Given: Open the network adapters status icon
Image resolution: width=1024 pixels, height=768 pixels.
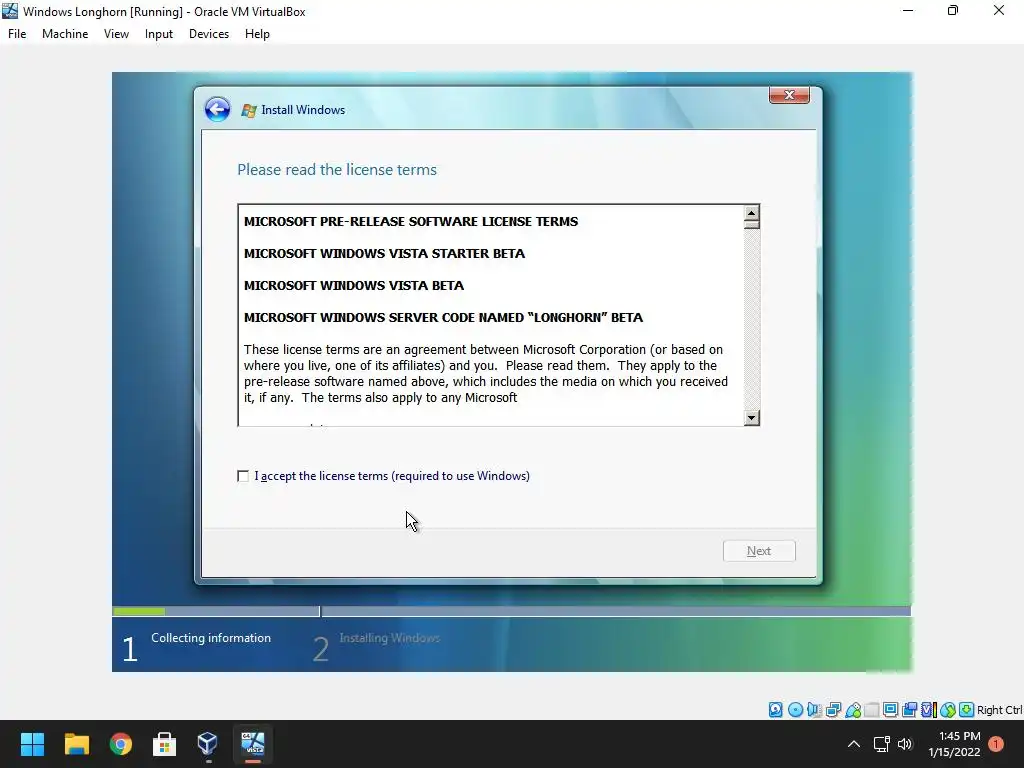Looking at the screenshot, I should pyautogui.click(x=833, y=710).
